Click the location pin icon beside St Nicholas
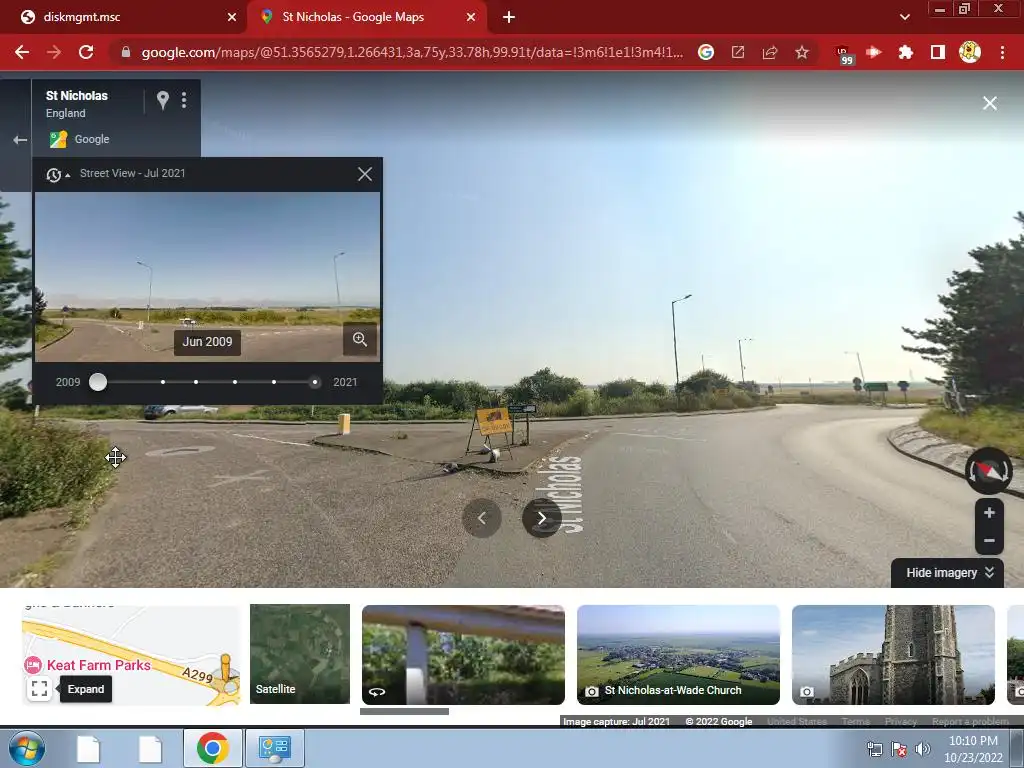This screenshot has width=1024, height=768. click(x=163, y=100)
